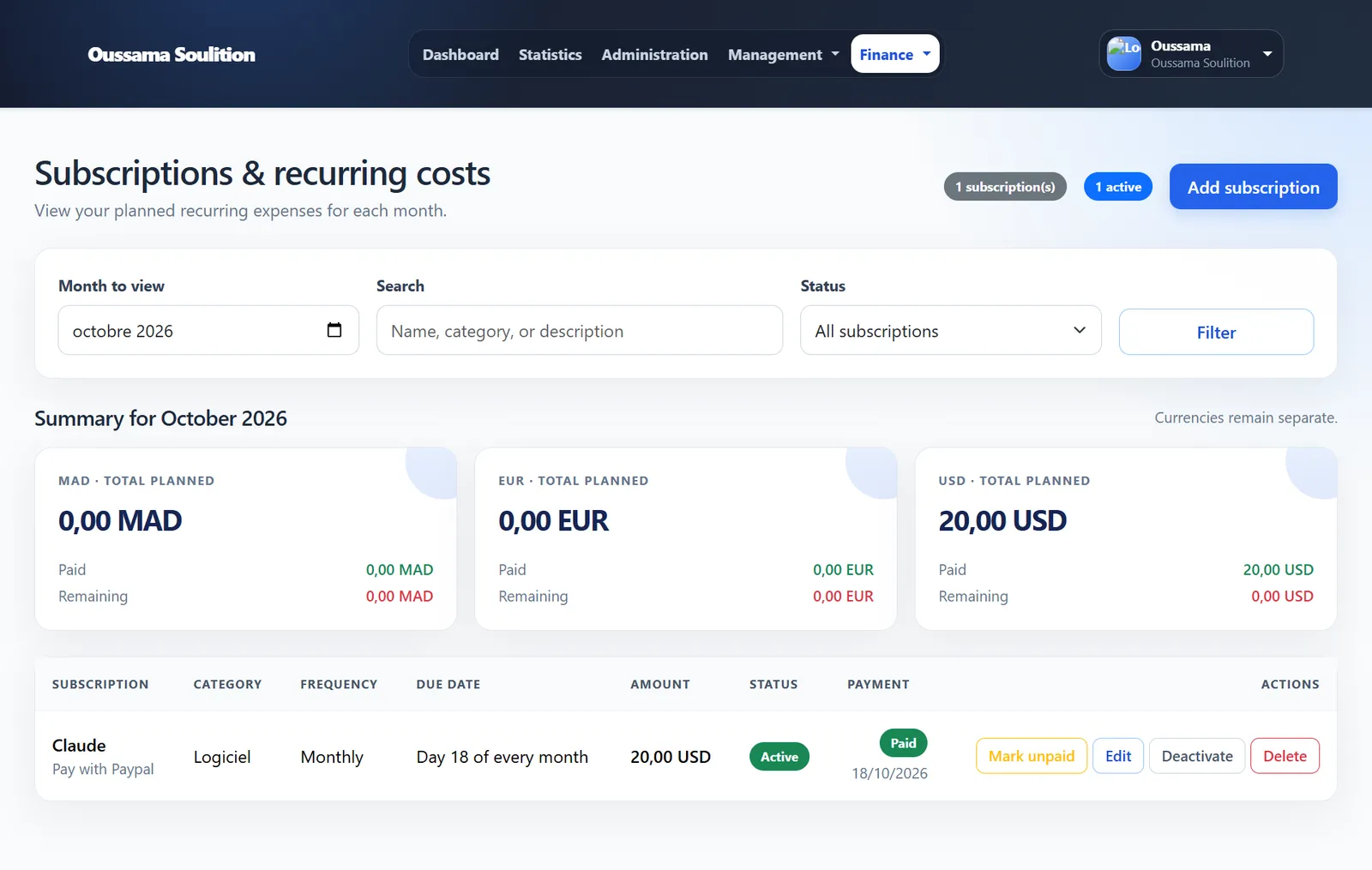Image resolution: width=1372 pixels, height=870 pixels.
Task: Click Day 18 of every month cell
Action: tap(502, 757)
